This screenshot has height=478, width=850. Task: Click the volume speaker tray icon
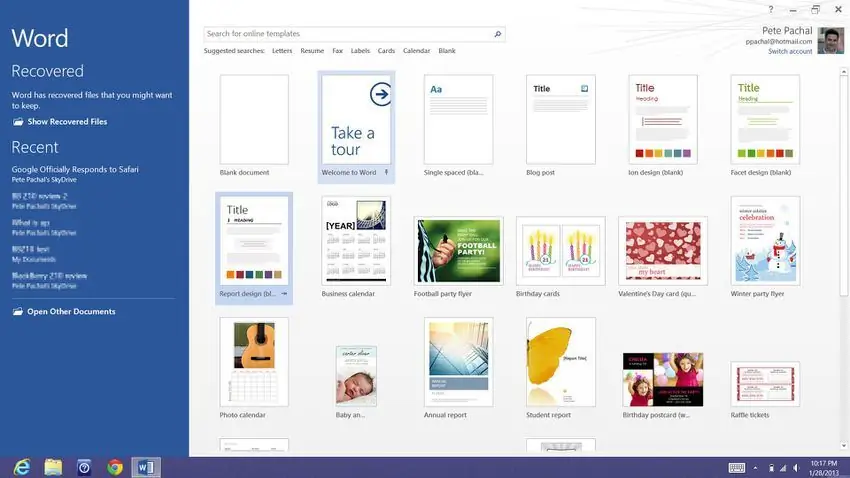tap(796, 468)
